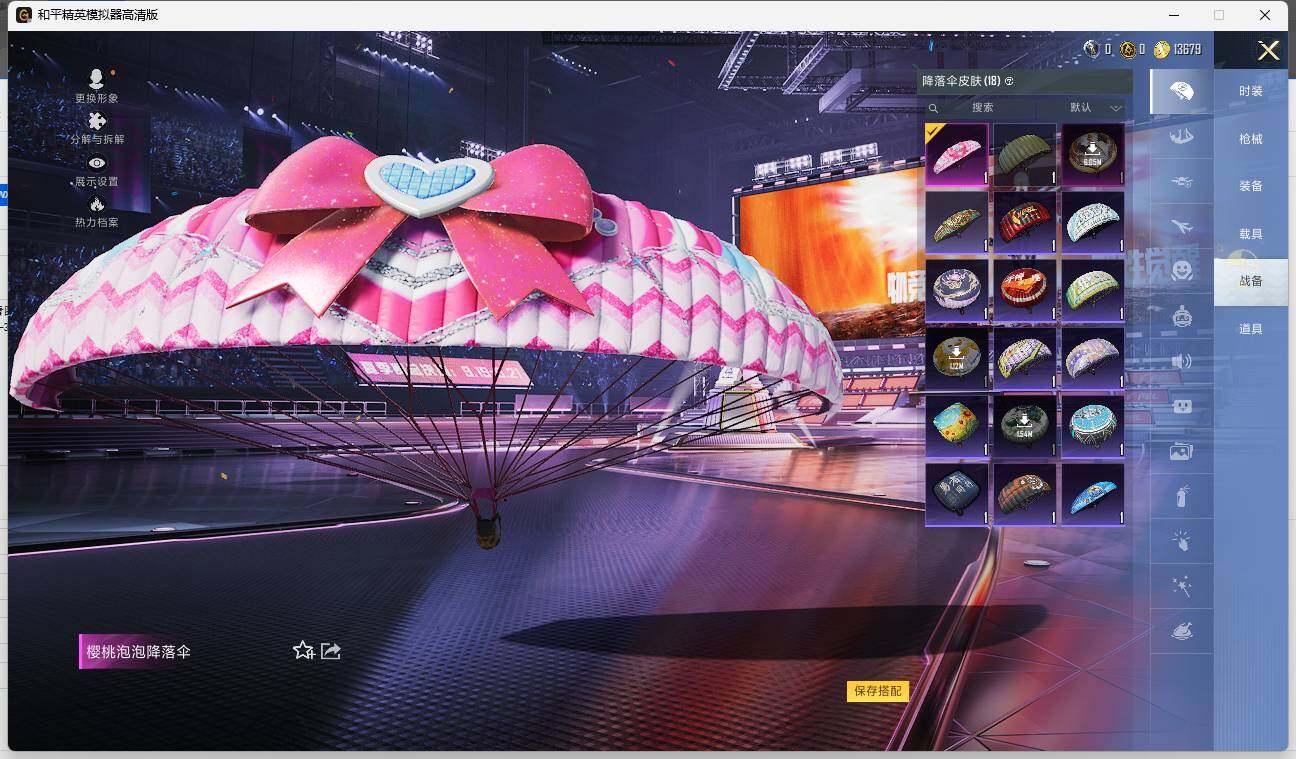Select the parachute showing 122M download
Screen dimensions: 1296x759
[957, 359]
